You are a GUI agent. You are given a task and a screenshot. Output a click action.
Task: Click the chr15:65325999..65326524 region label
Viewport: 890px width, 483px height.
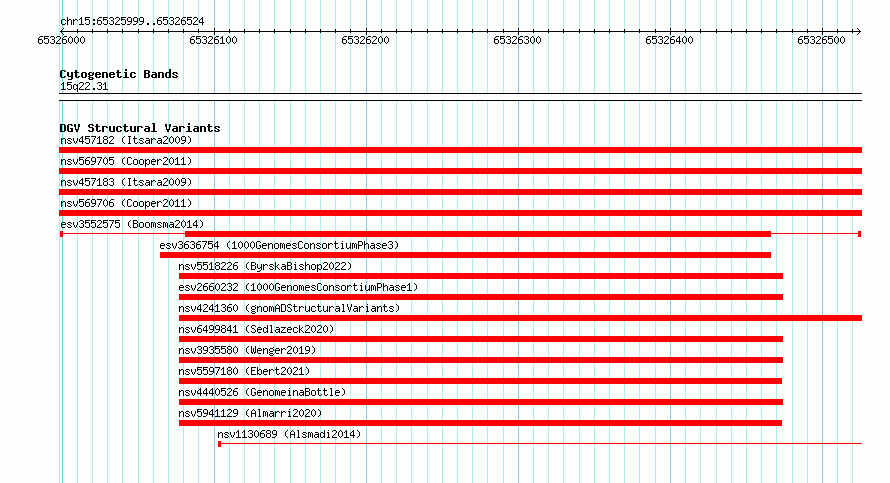click(132, 22)
